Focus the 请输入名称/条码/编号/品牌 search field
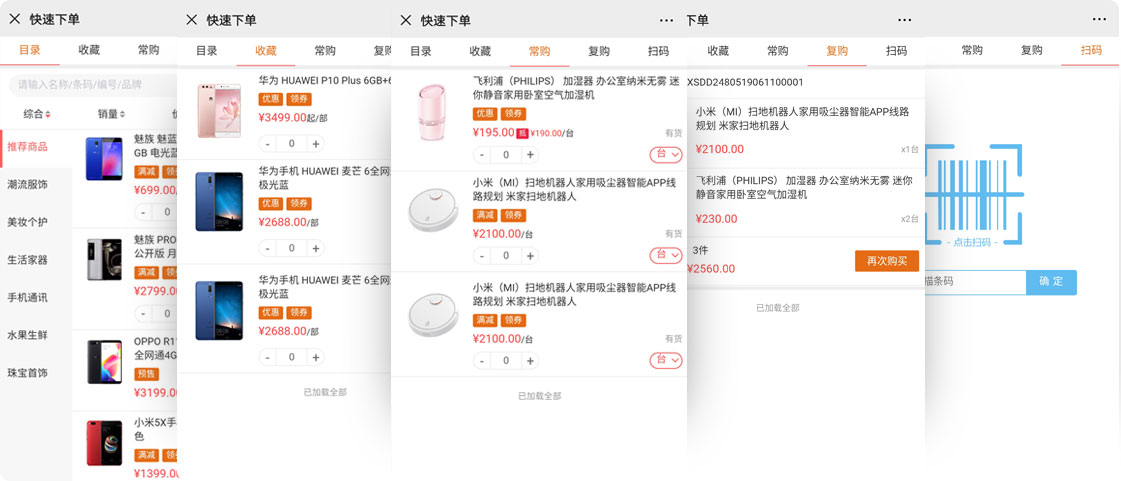The image size is (1121, 481). [90, 85]
